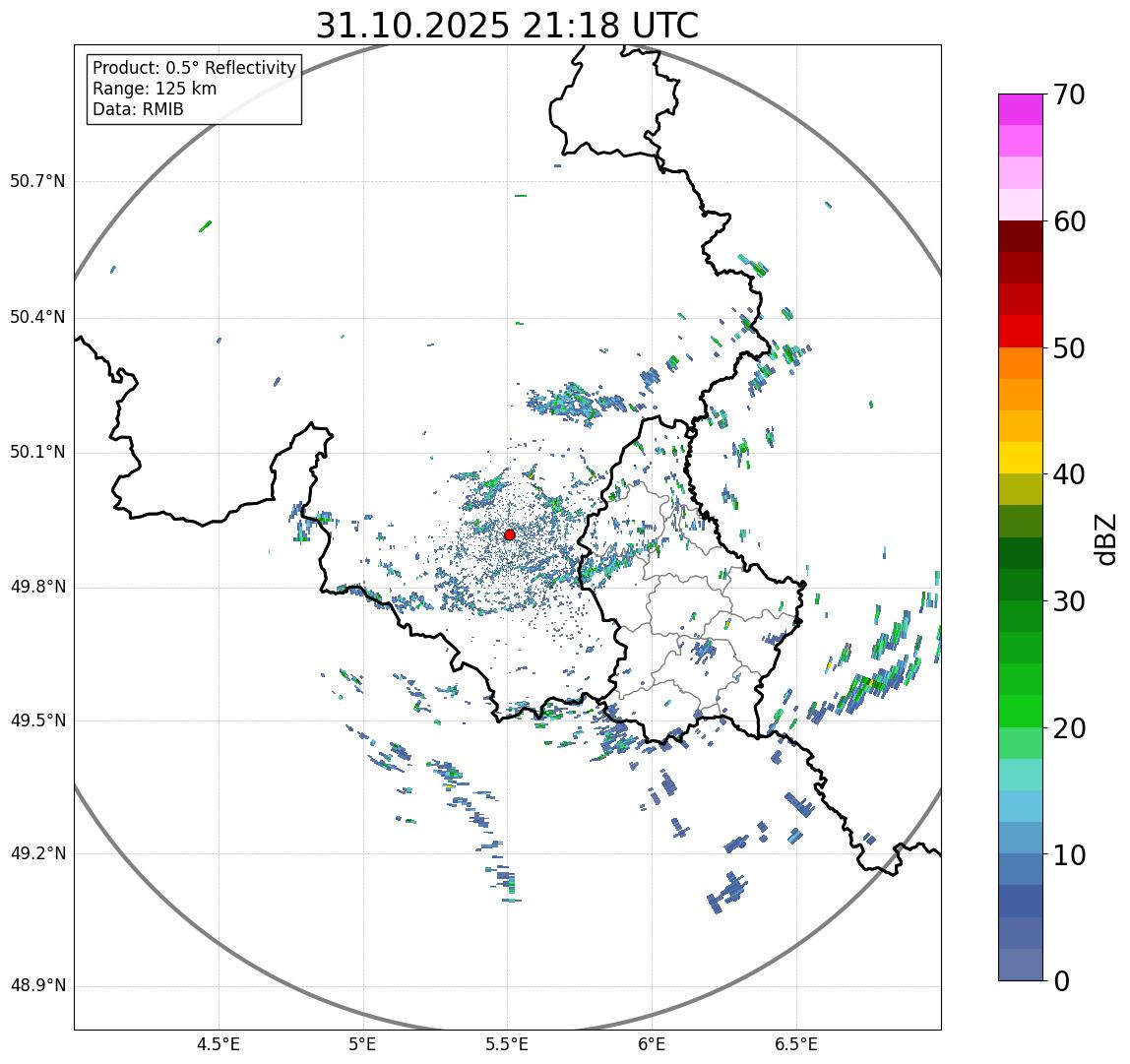Screen dimensions: 1130x1064
Task: Click the dark maroon segment below 60
Action: [x=1021, y=236]
